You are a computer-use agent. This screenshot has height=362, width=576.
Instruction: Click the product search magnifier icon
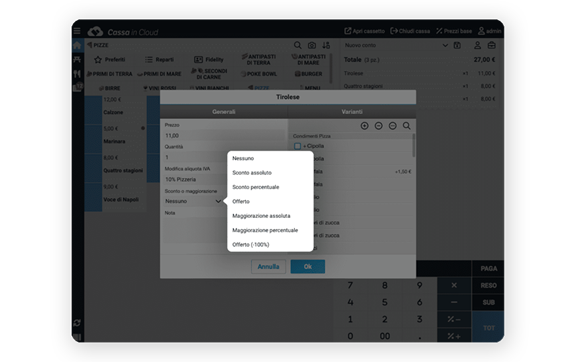298,45
